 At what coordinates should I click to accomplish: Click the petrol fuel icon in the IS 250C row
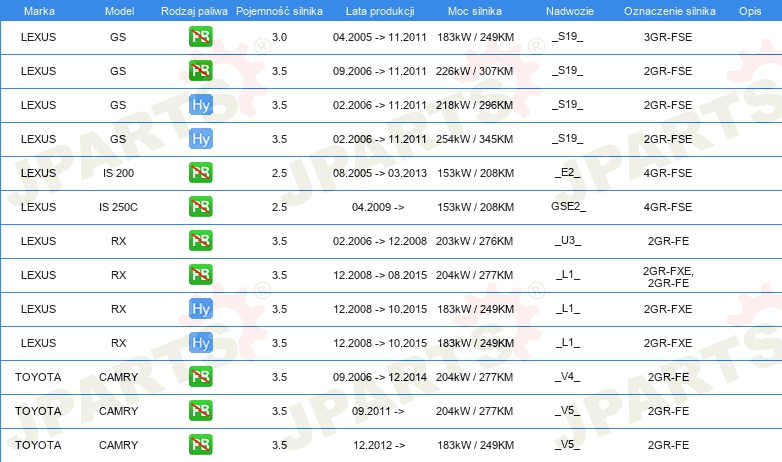(200, 207)
